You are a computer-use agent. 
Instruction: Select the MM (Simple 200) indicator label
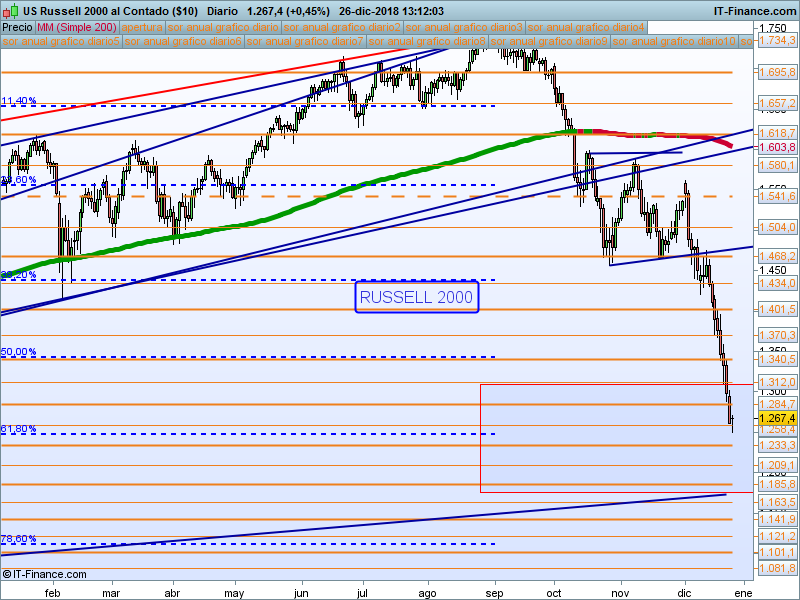click(77, 28)
